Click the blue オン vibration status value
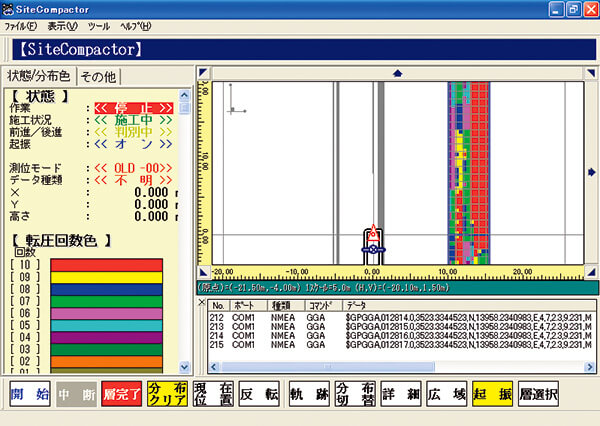The width and height of the screenshot is (600, 426). [134, 144]
